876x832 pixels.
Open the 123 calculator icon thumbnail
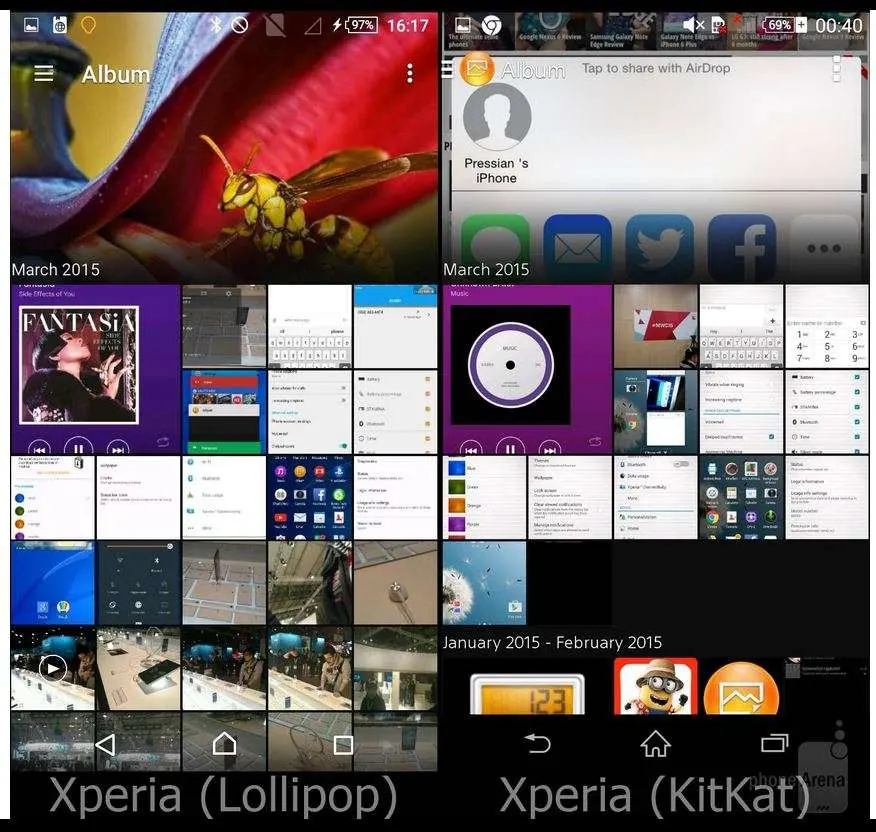coord(527,693)
